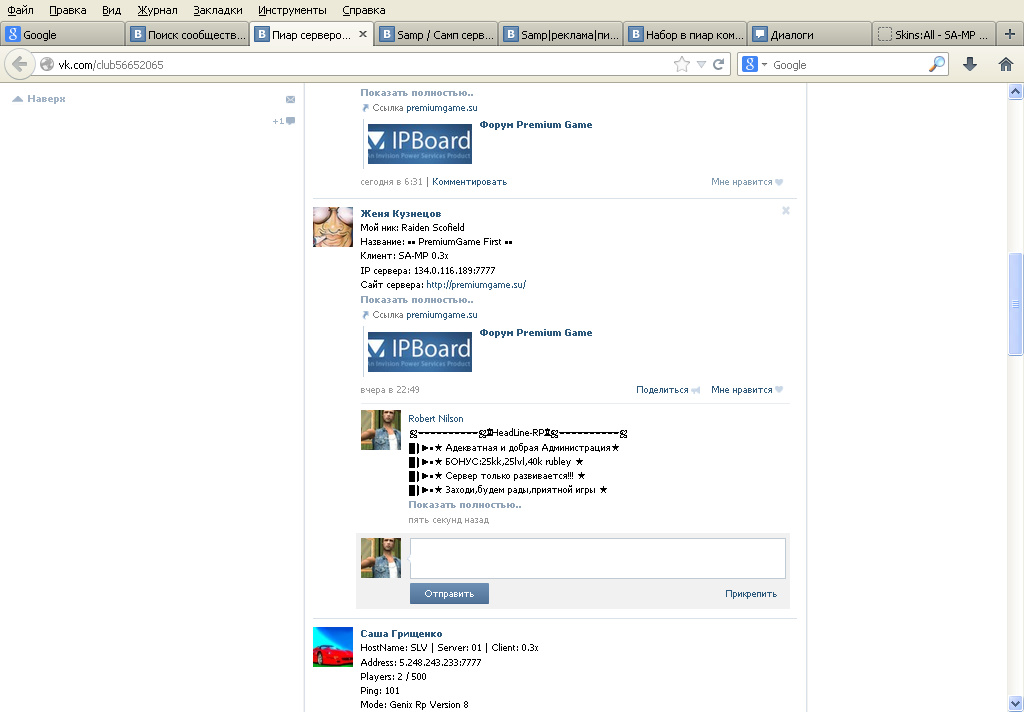Expand Robert Nilson comment with Показать полностью
This screenshot has height=712, width=1024.
point(464,505)
